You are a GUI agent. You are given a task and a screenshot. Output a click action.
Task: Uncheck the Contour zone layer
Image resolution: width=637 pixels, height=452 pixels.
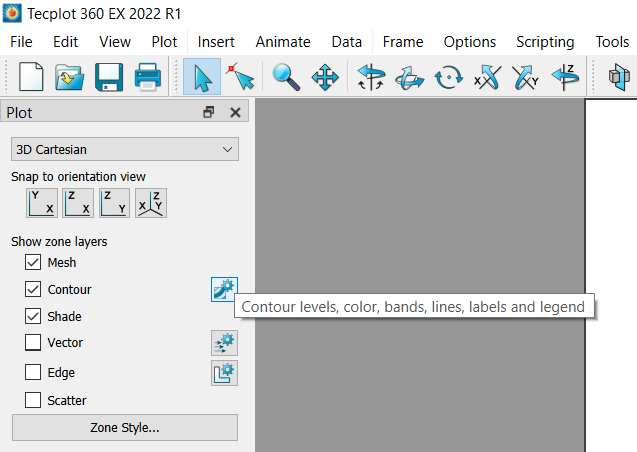pos(33,289)
